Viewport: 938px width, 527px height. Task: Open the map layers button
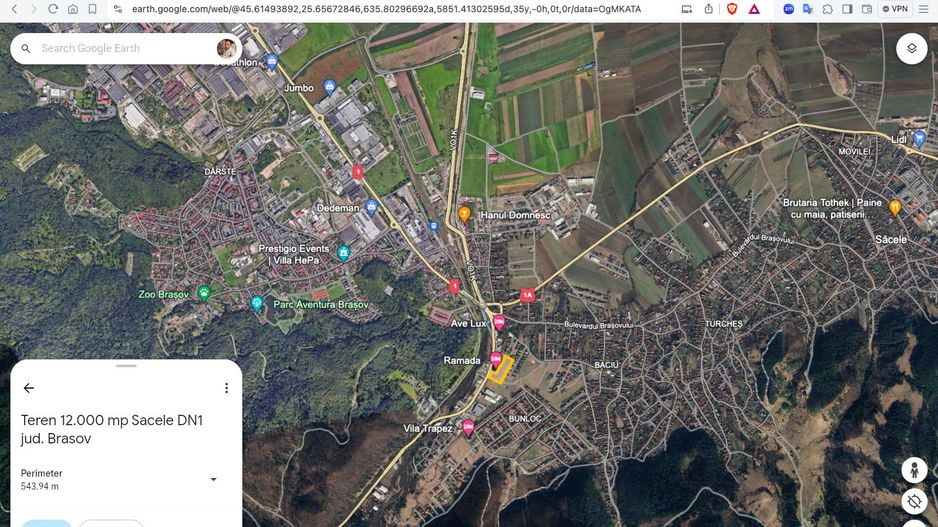click(911, 48)
